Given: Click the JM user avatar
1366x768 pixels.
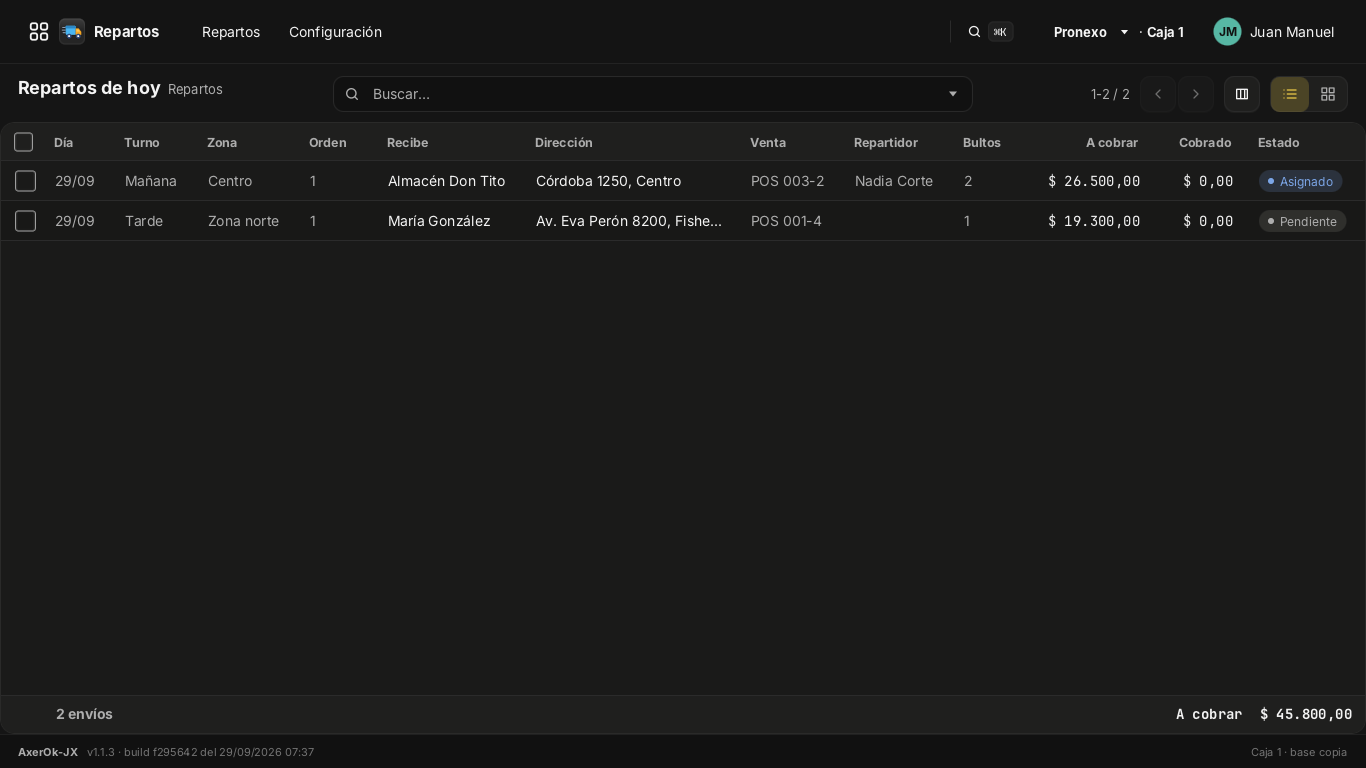Looking at the screenshot, I should tap(1228, 32).
